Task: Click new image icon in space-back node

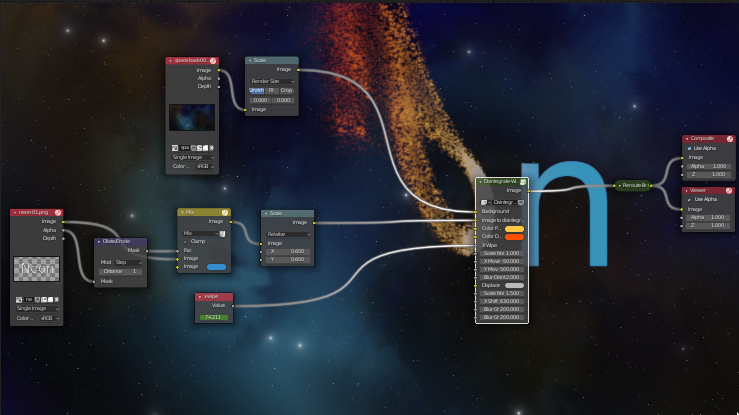Action: point(199,148)
